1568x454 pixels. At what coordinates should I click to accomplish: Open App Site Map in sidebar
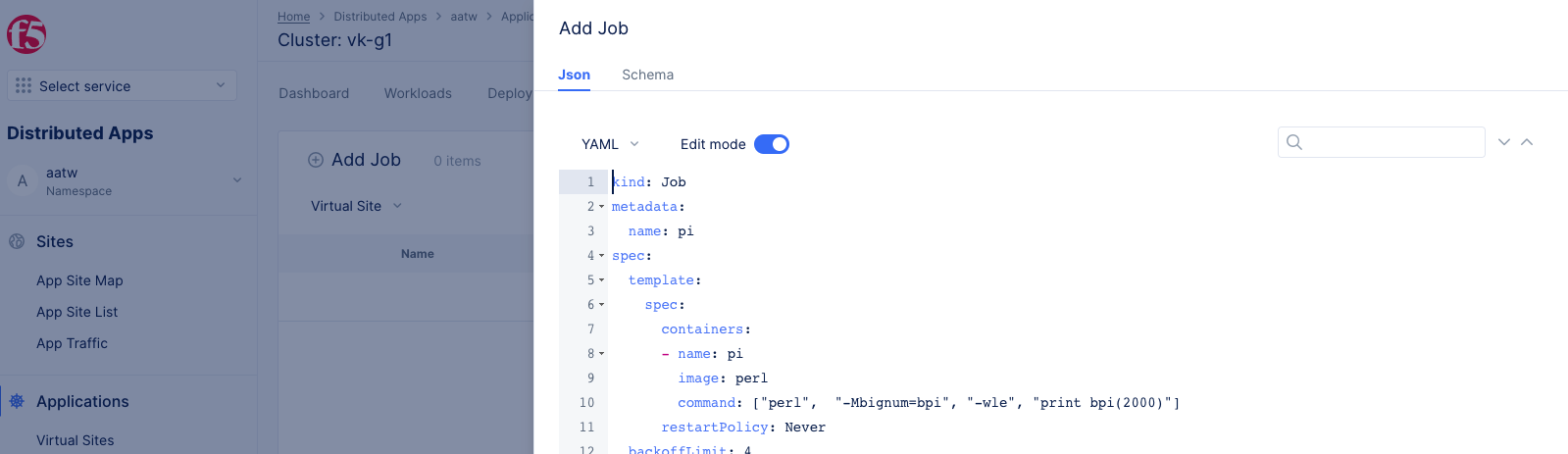[x=79, y=280]
